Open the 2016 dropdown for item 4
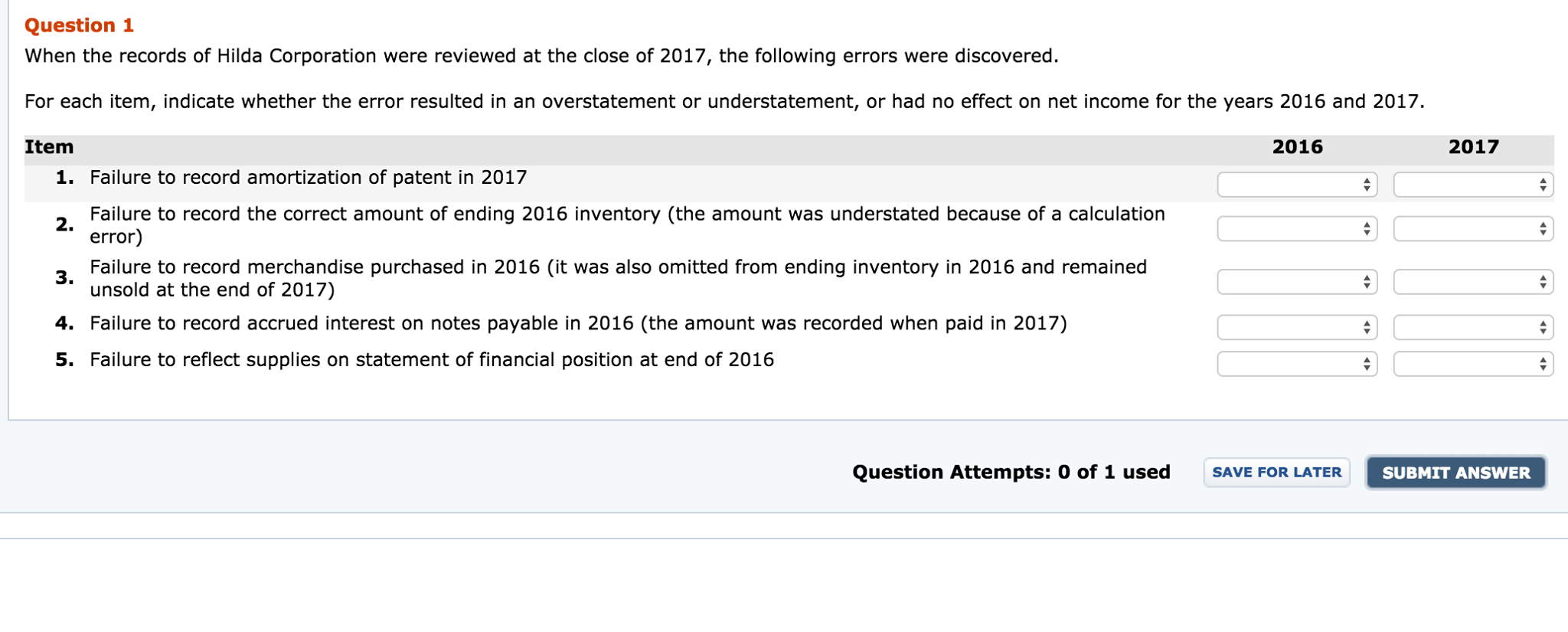Screen dimensions: 1568x632 click(x=1295, y=327)
